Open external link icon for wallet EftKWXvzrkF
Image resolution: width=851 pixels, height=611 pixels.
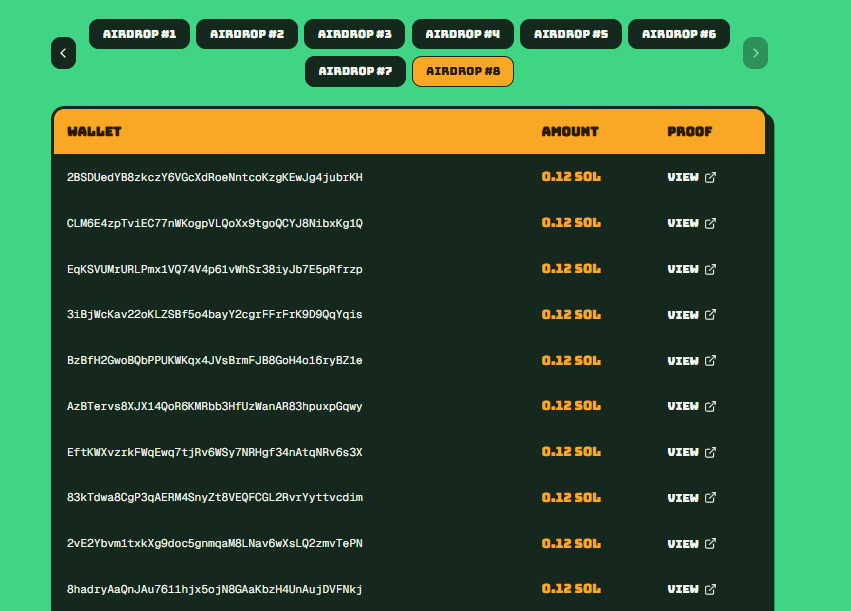pos(710,452)
